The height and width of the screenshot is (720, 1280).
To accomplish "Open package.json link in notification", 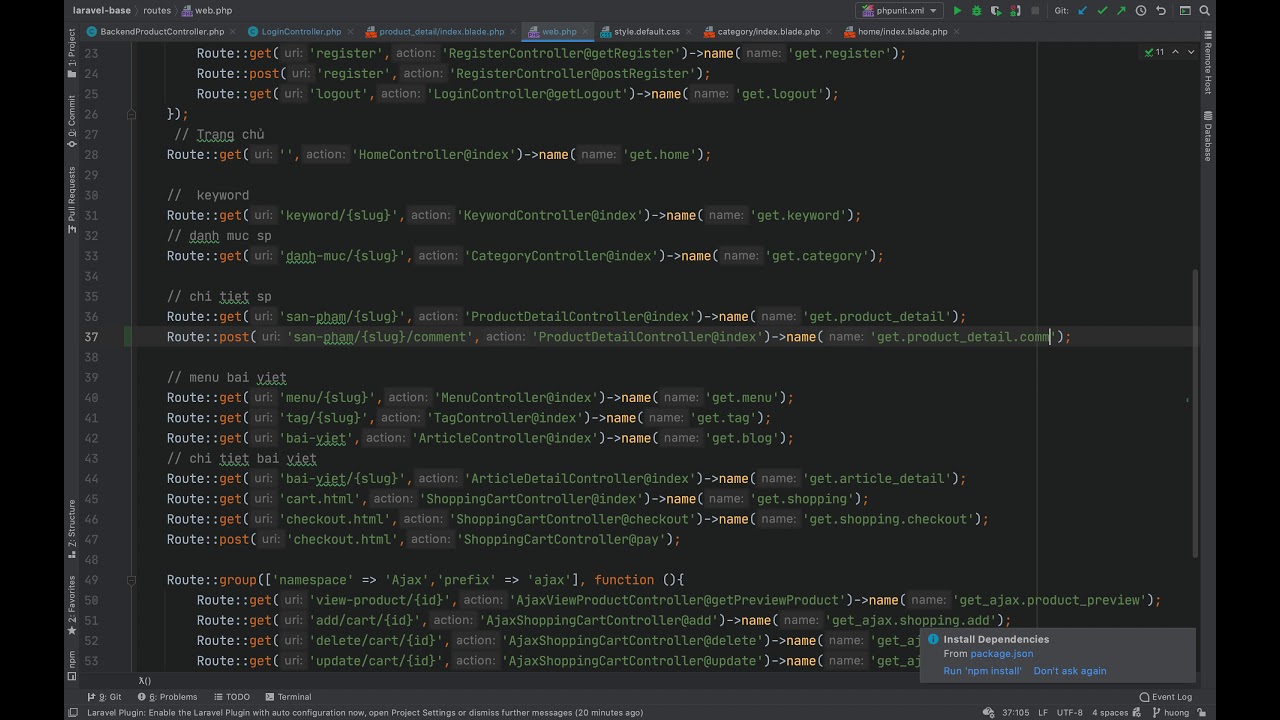I will click(1001, 654).
